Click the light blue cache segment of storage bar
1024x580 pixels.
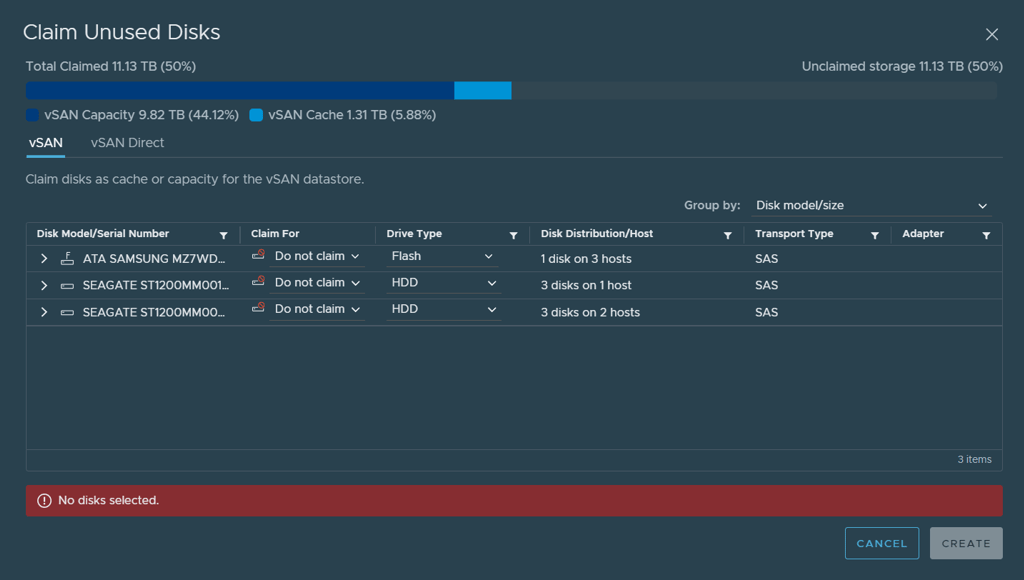coord(483,90)
